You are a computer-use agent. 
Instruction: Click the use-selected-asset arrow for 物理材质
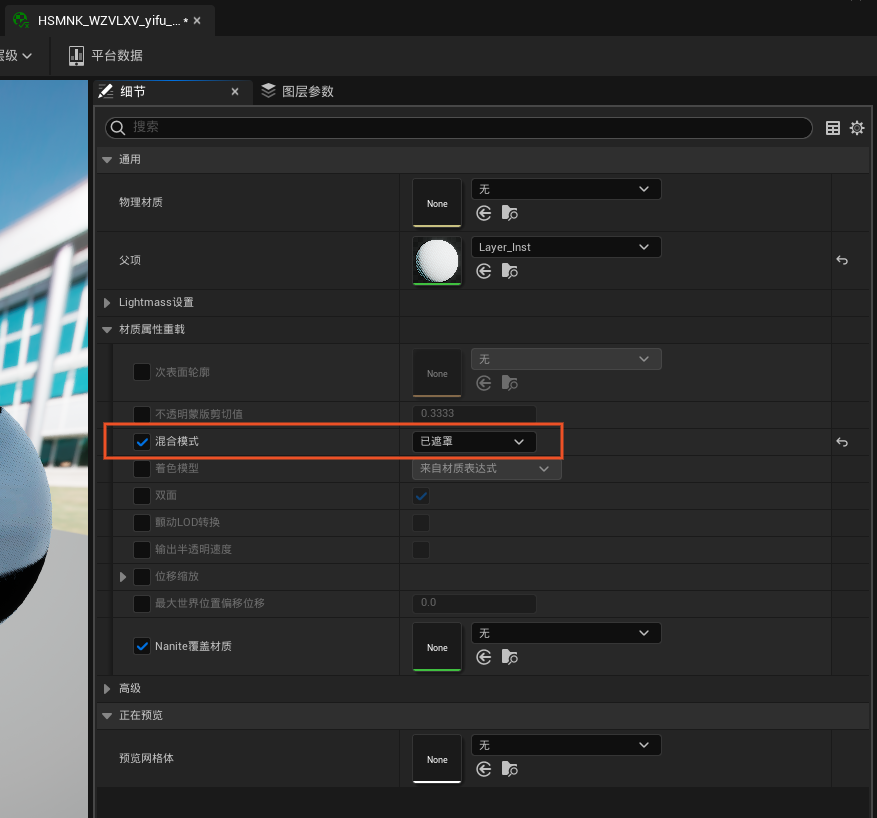click(x=484, y=213)
